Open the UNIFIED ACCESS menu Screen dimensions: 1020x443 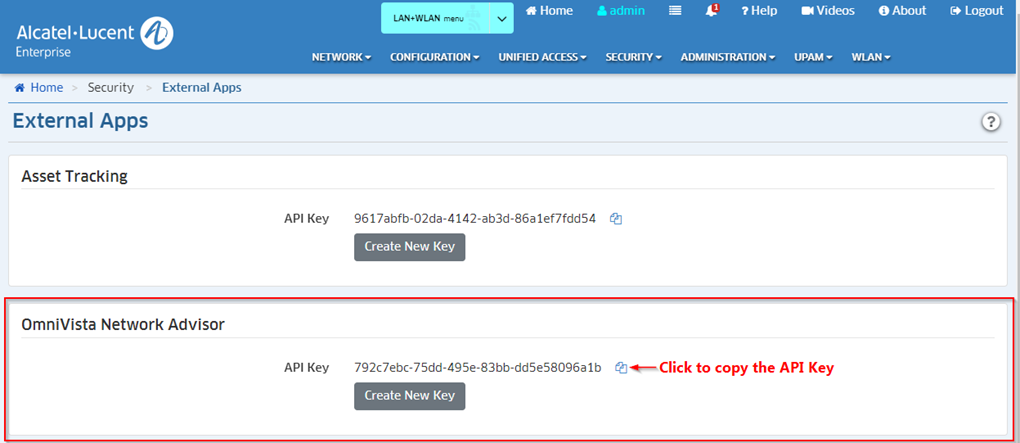coord(542,57)
